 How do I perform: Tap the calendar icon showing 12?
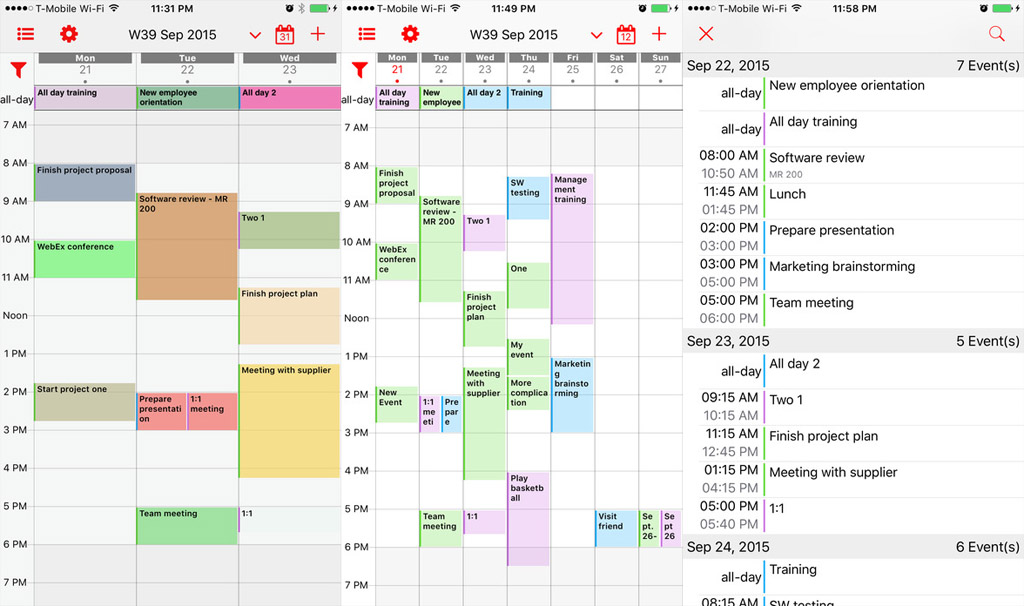tap(626, 35)
